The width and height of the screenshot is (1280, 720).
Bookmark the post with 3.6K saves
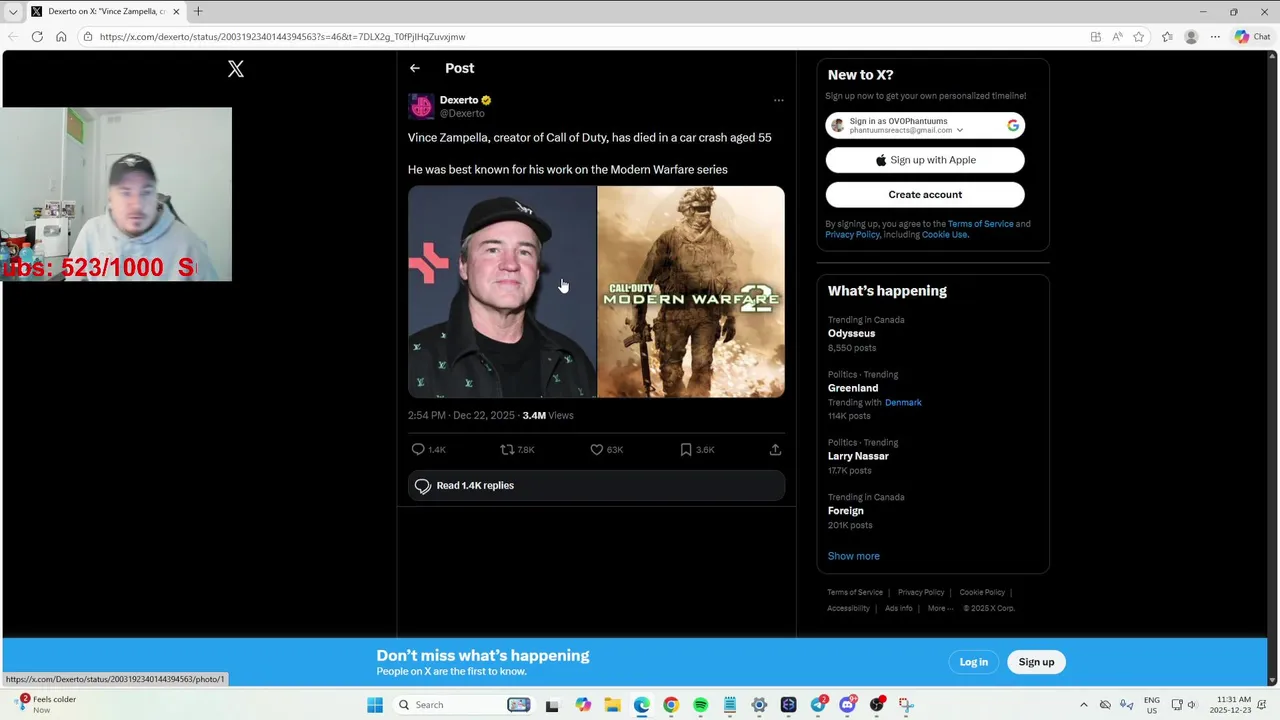[x=686, y=450]
